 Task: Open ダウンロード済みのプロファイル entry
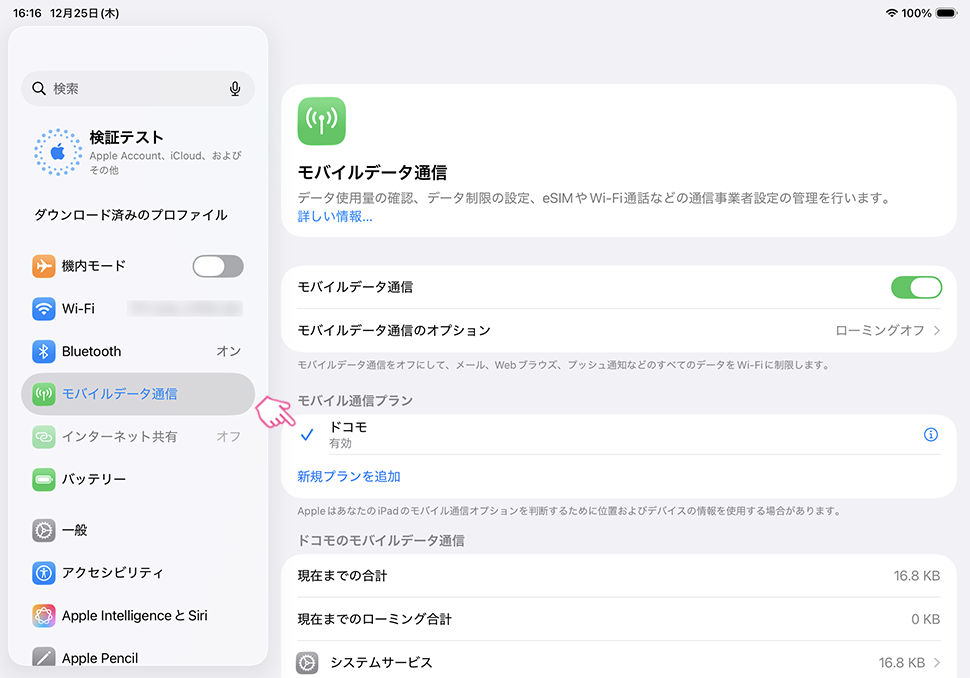click(131, 215)
